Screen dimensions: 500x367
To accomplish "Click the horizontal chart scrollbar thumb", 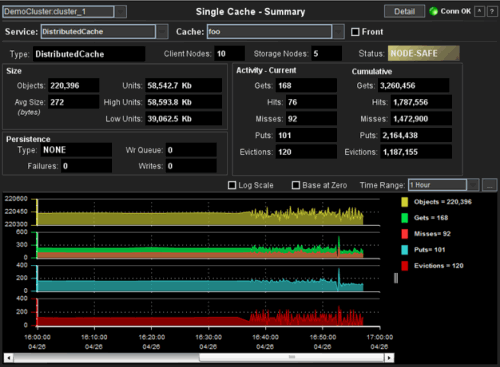I will (292, 358).
